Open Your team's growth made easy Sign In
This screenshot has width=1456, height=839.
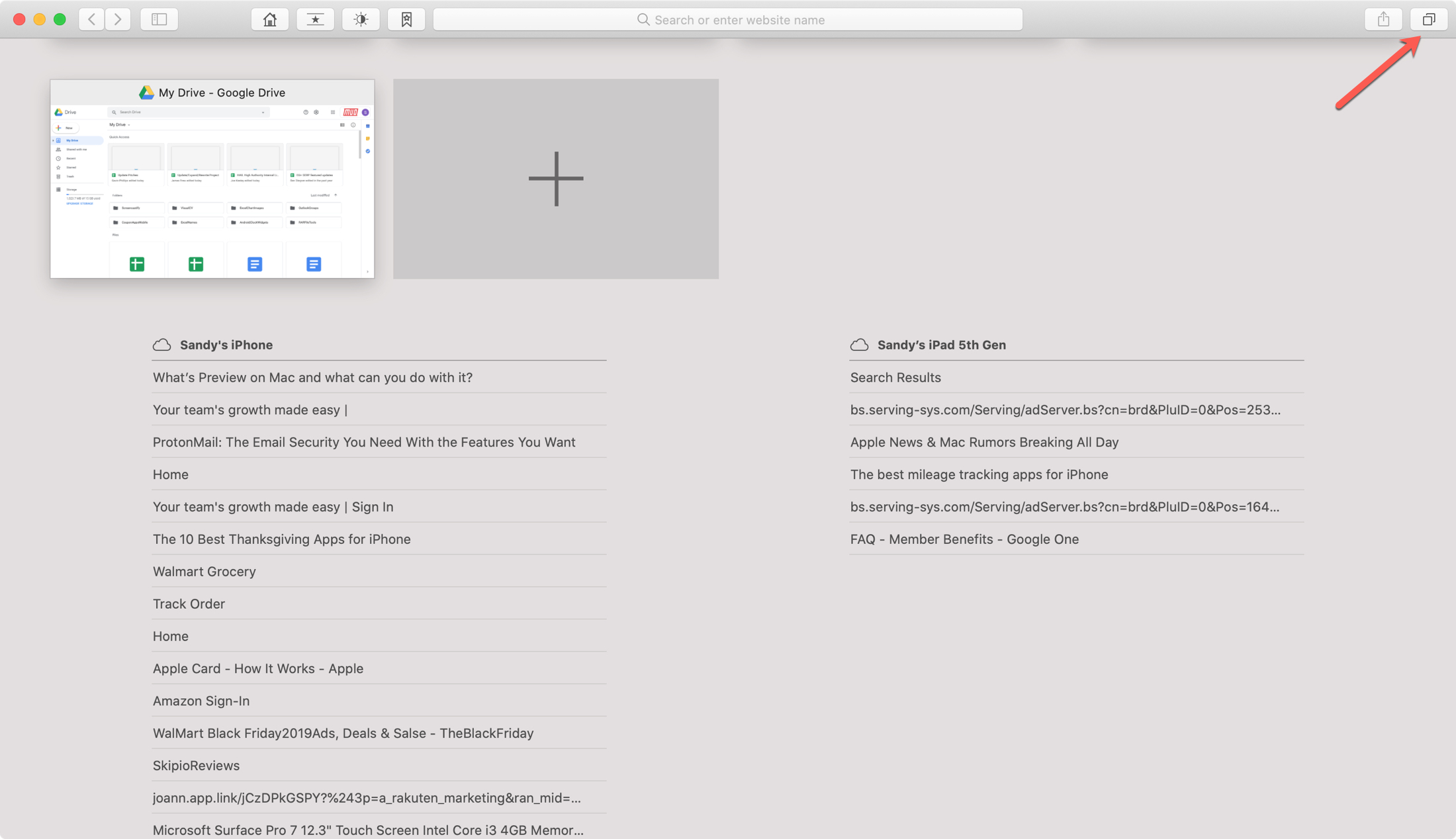point(379,507)
